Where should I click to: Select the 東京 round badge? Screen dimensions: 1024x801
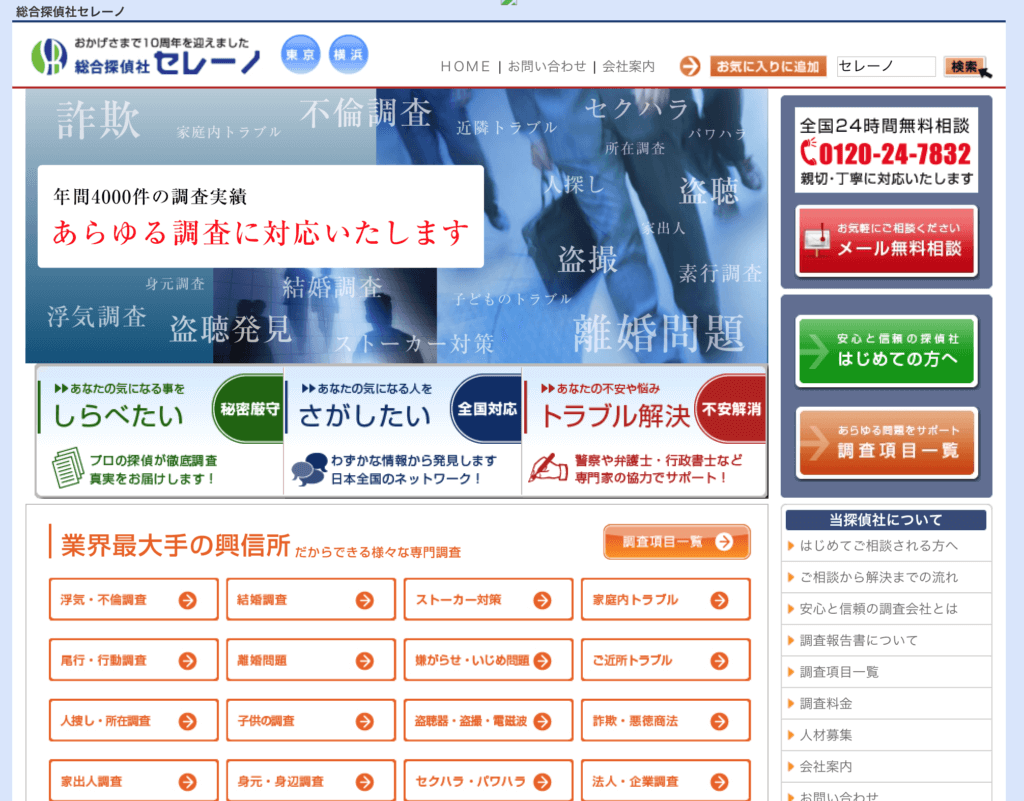pyautogui.click(x=301, y=55)
